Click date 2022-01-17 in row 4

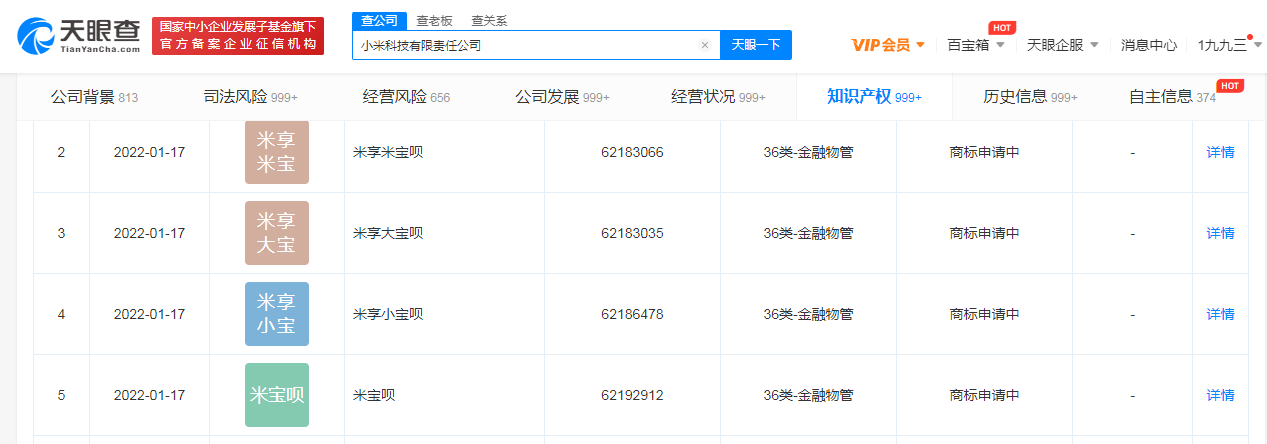coord(149,314)
